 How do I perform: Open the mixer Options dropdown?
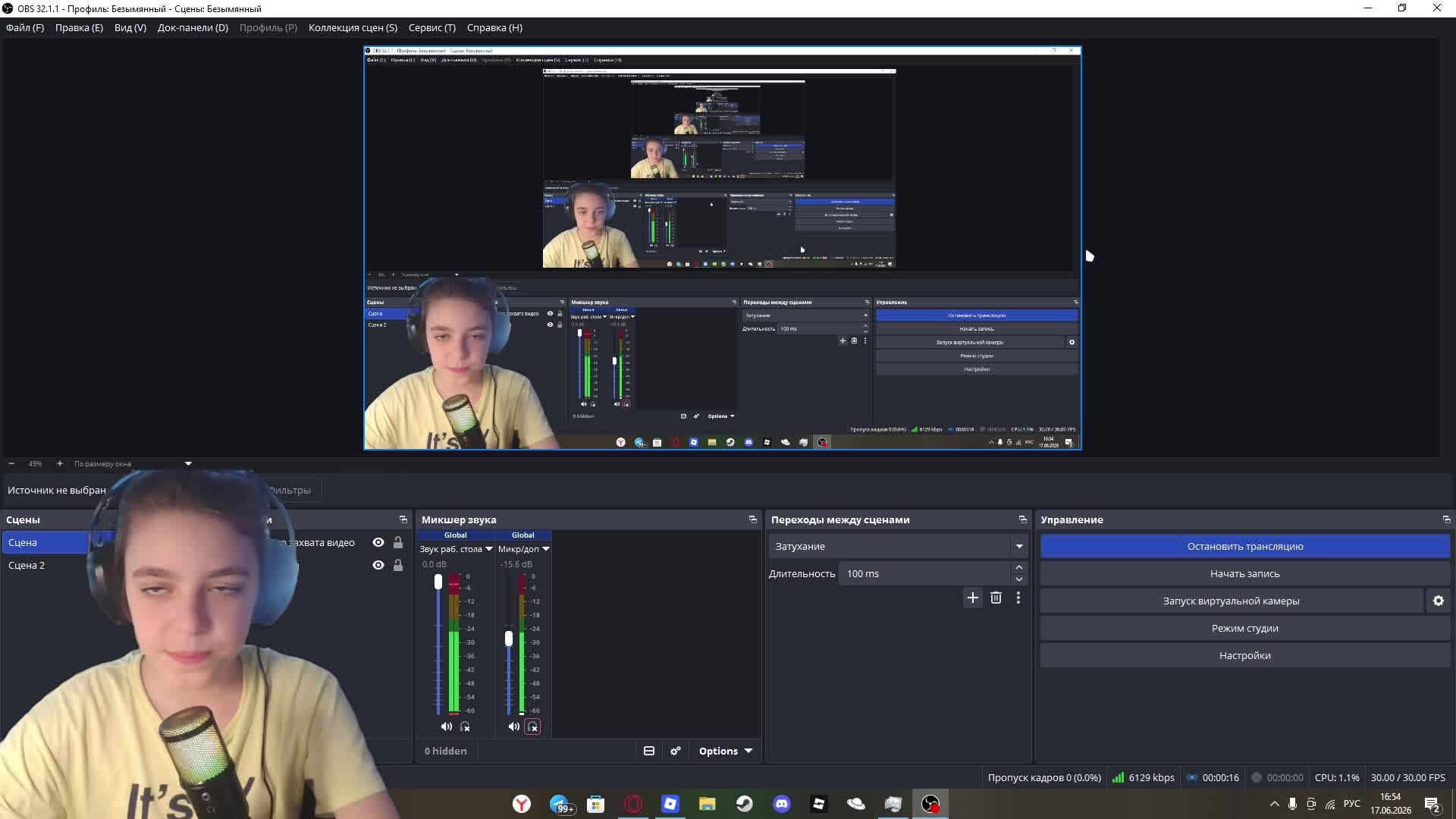726,751
